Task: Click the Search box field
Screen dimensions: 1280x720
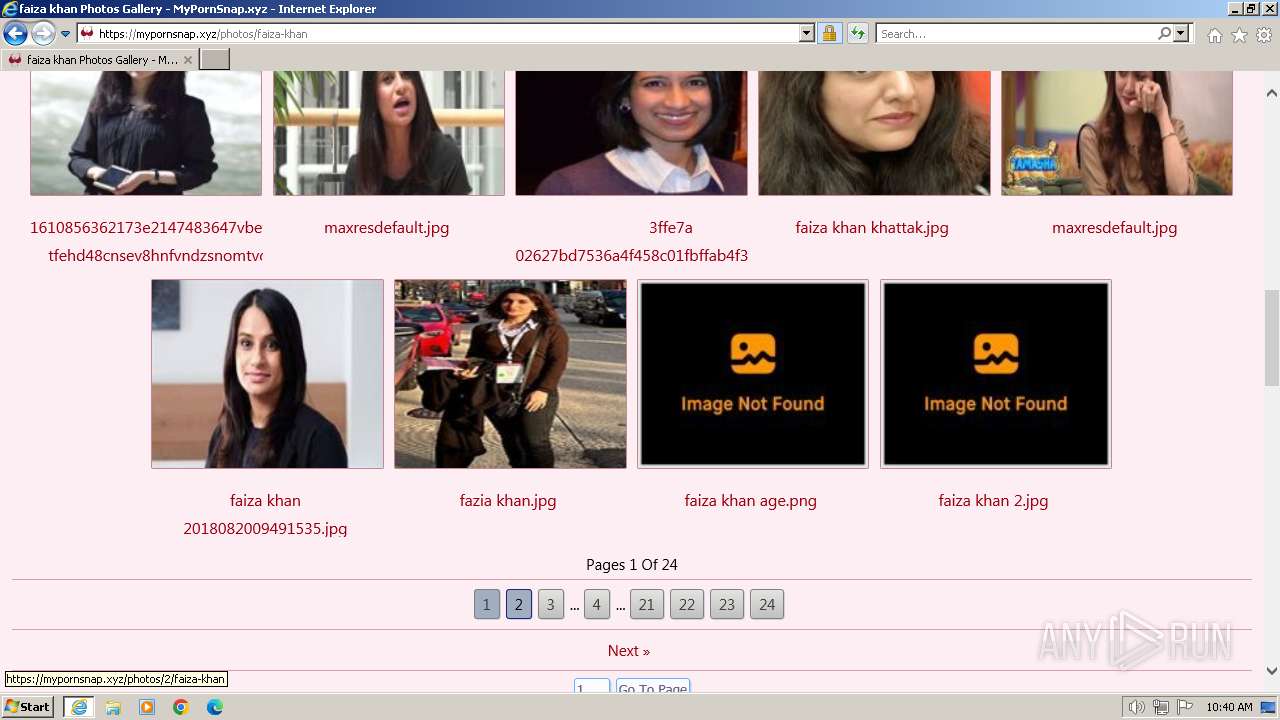Action: [1016, 33]
